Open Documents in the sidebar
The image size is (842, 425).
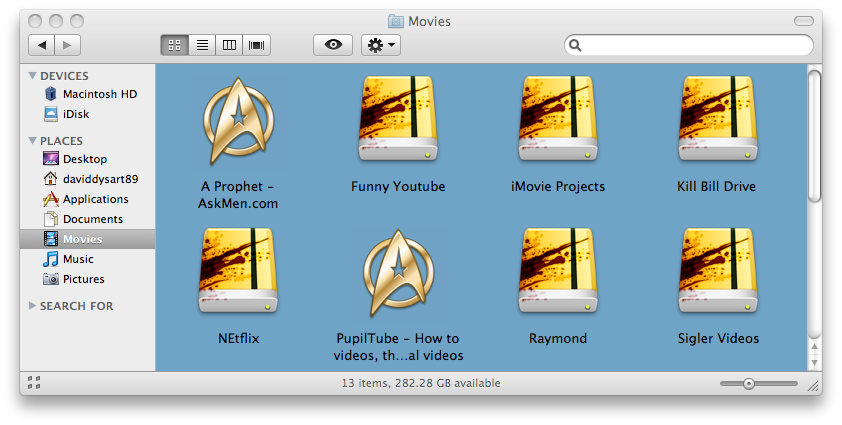[x=88, y=219]
